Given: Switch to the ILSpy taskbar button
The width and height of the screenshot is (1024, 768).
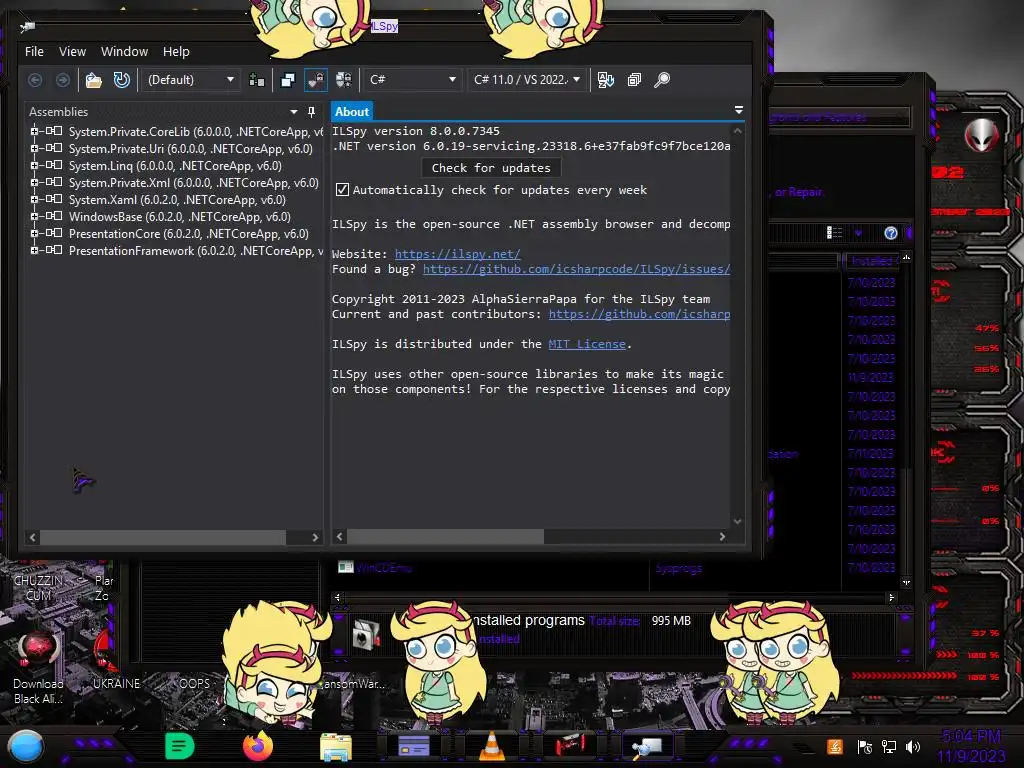Looking at the screenshot, I should (x=648, y=746).
